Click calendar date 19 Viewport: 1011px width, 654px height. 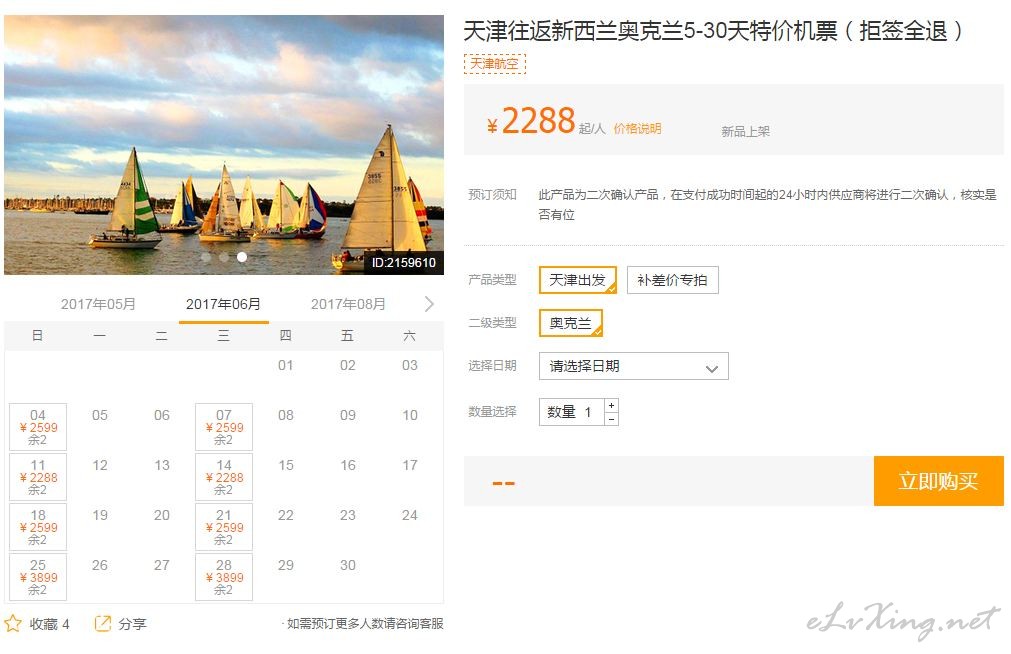point(100,515)
